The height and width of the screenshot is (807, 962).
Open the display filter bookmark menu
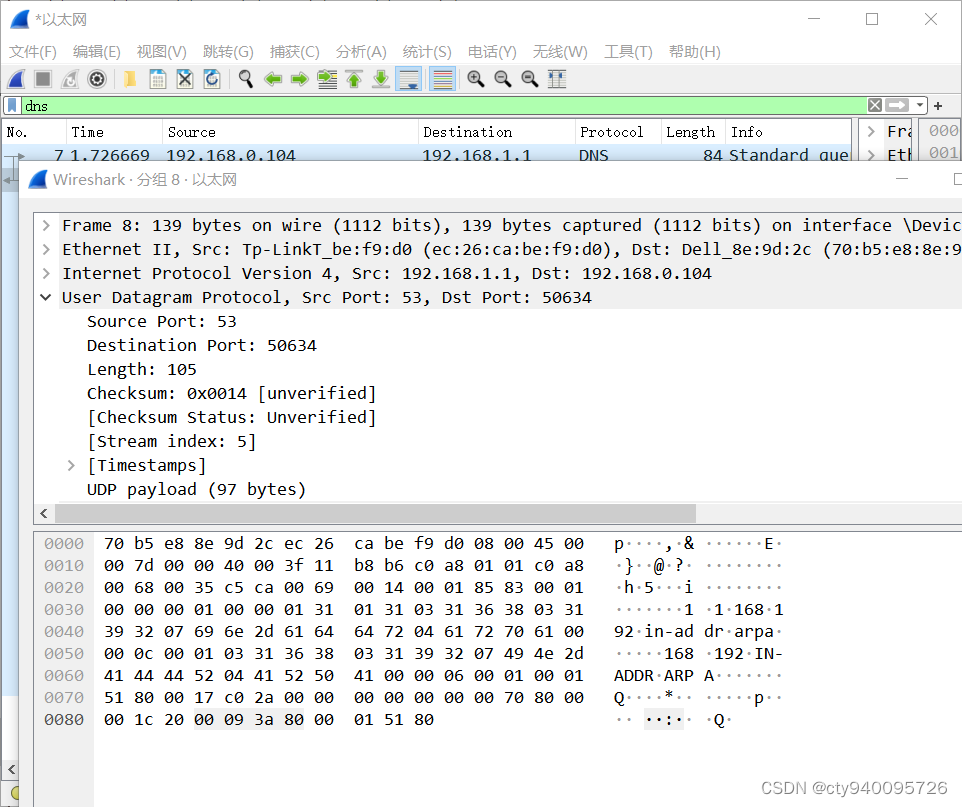[x=12, y=106]
